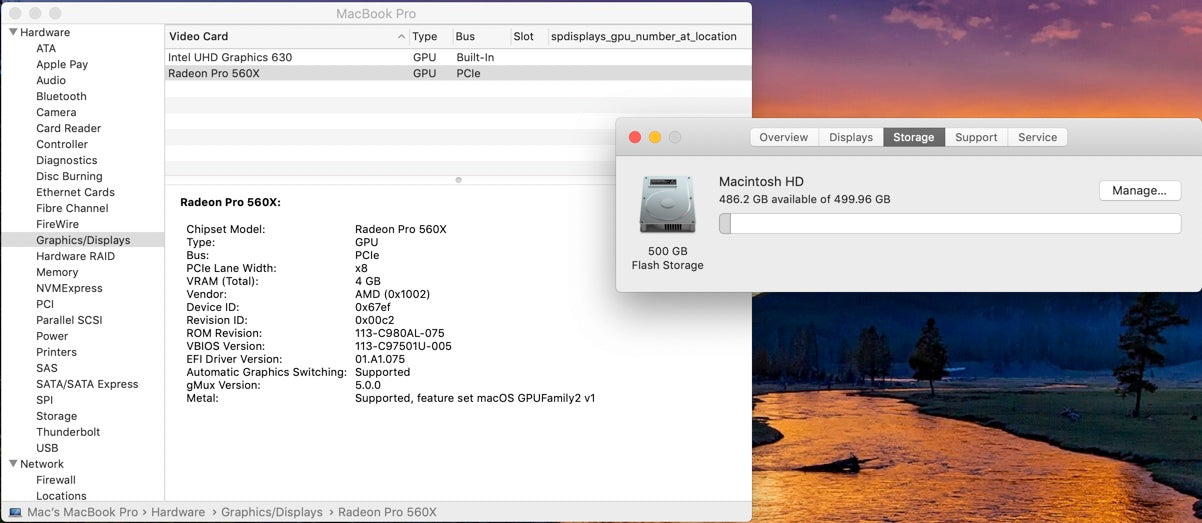The image size is (1202, 523).
Task: Select Memory in the sidebar
Action: (x=57, y=272)
